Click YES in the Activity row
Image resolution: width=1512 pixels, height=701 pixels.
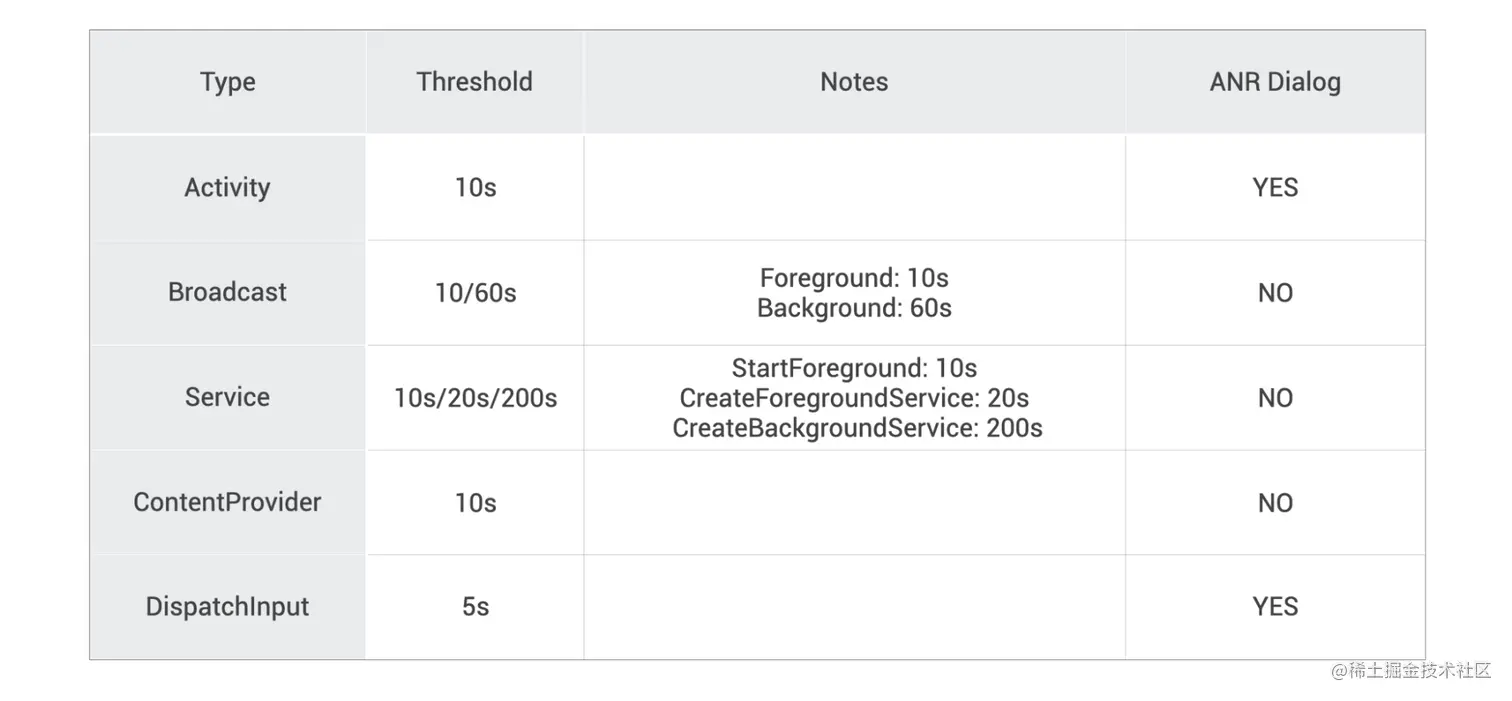[1275, 188]
